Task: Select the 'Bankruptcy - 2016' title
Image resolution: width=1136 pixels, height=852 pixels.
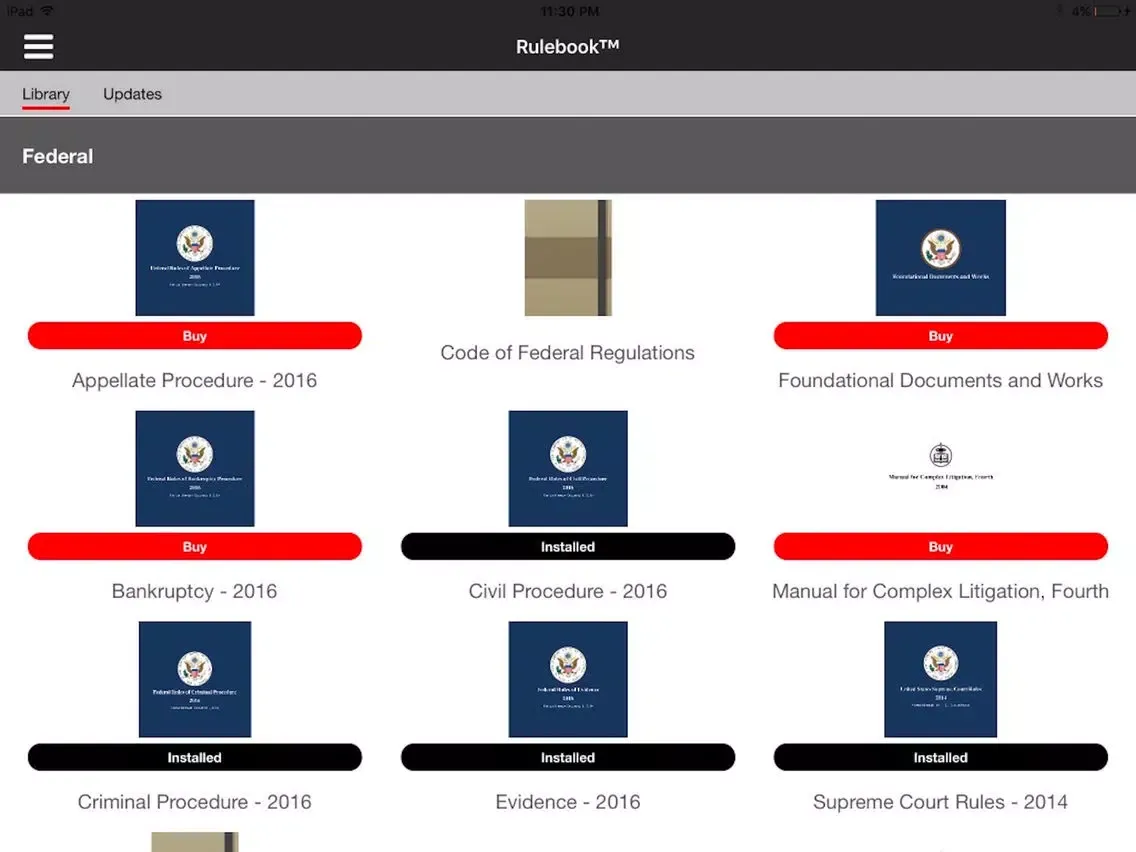Action: point(195,591)
